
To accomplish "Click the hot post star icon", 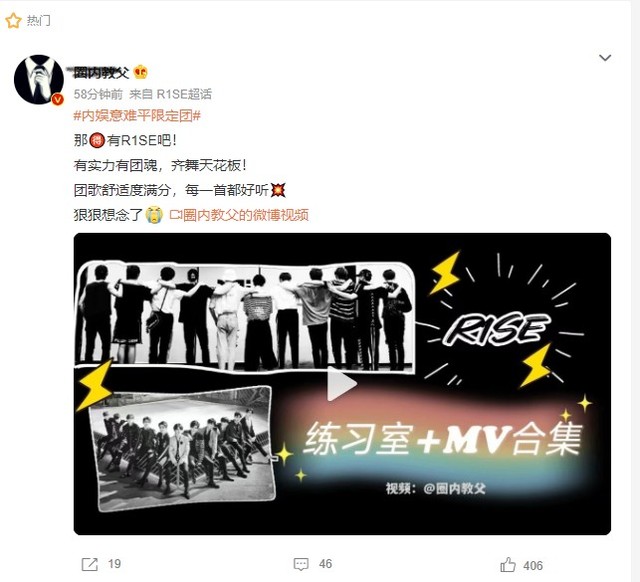I will point(13,20).
